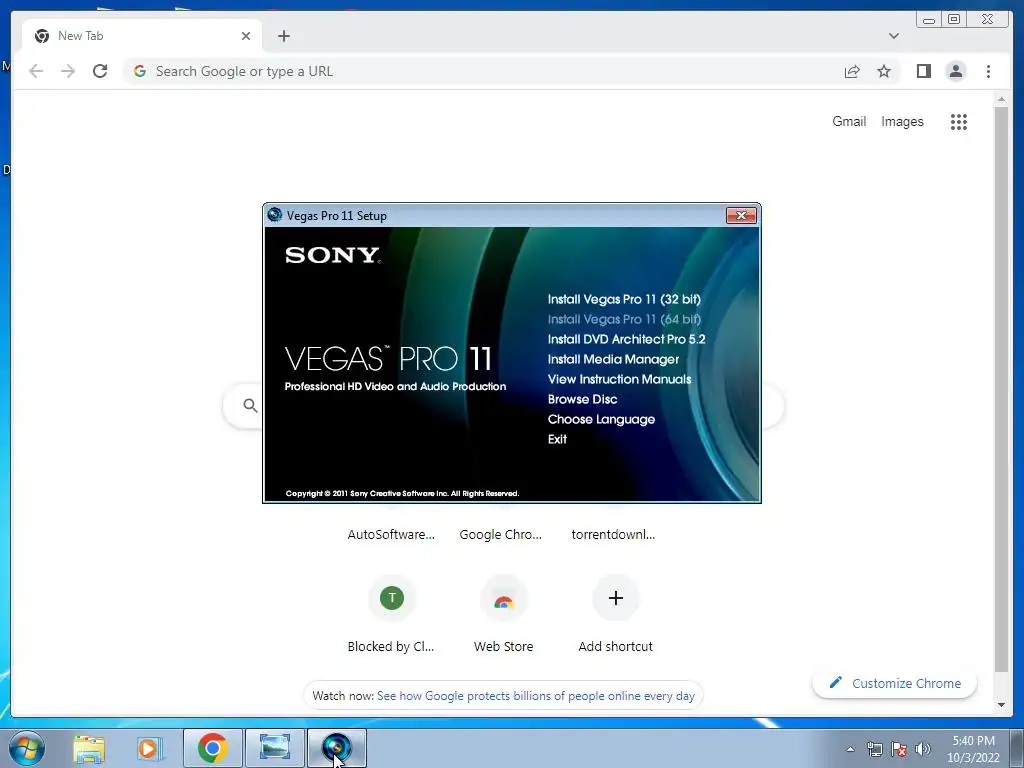Click Google search magnifier icon
The image size is (1024, 768).
pyautogui.click(x=250, y=406)
